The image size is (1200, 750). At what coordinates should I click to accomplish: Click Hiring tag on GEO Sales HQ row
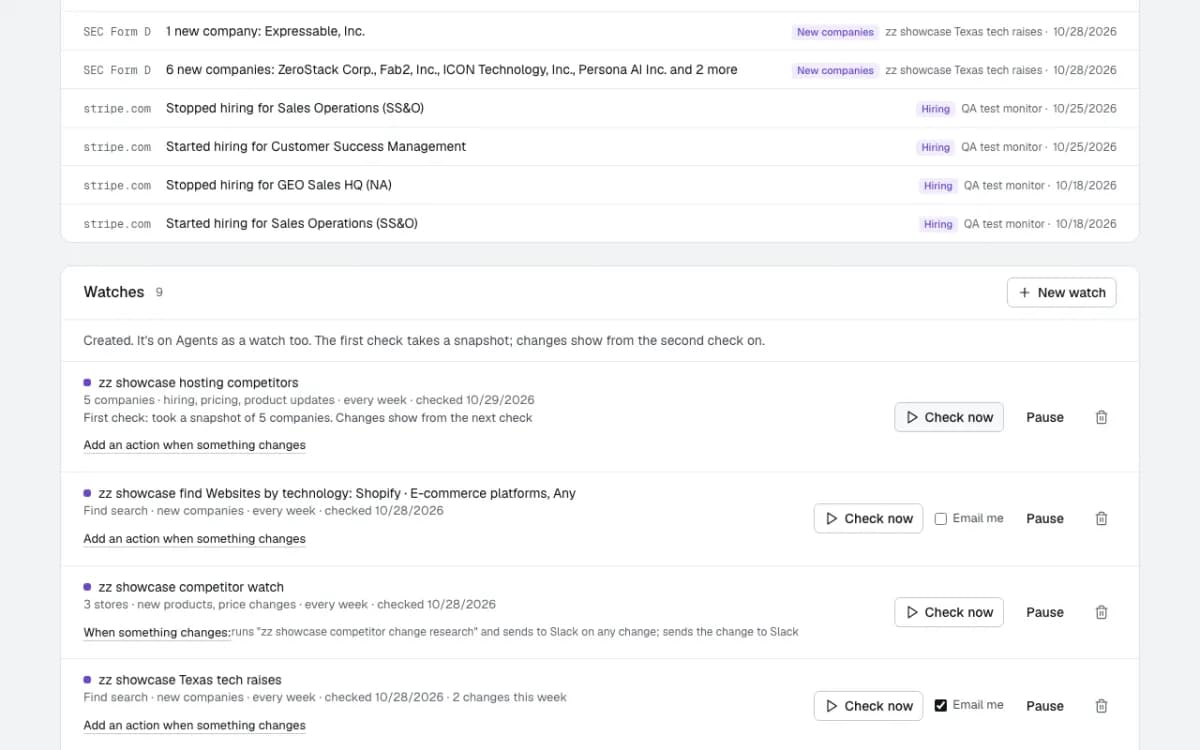point(938,185)
